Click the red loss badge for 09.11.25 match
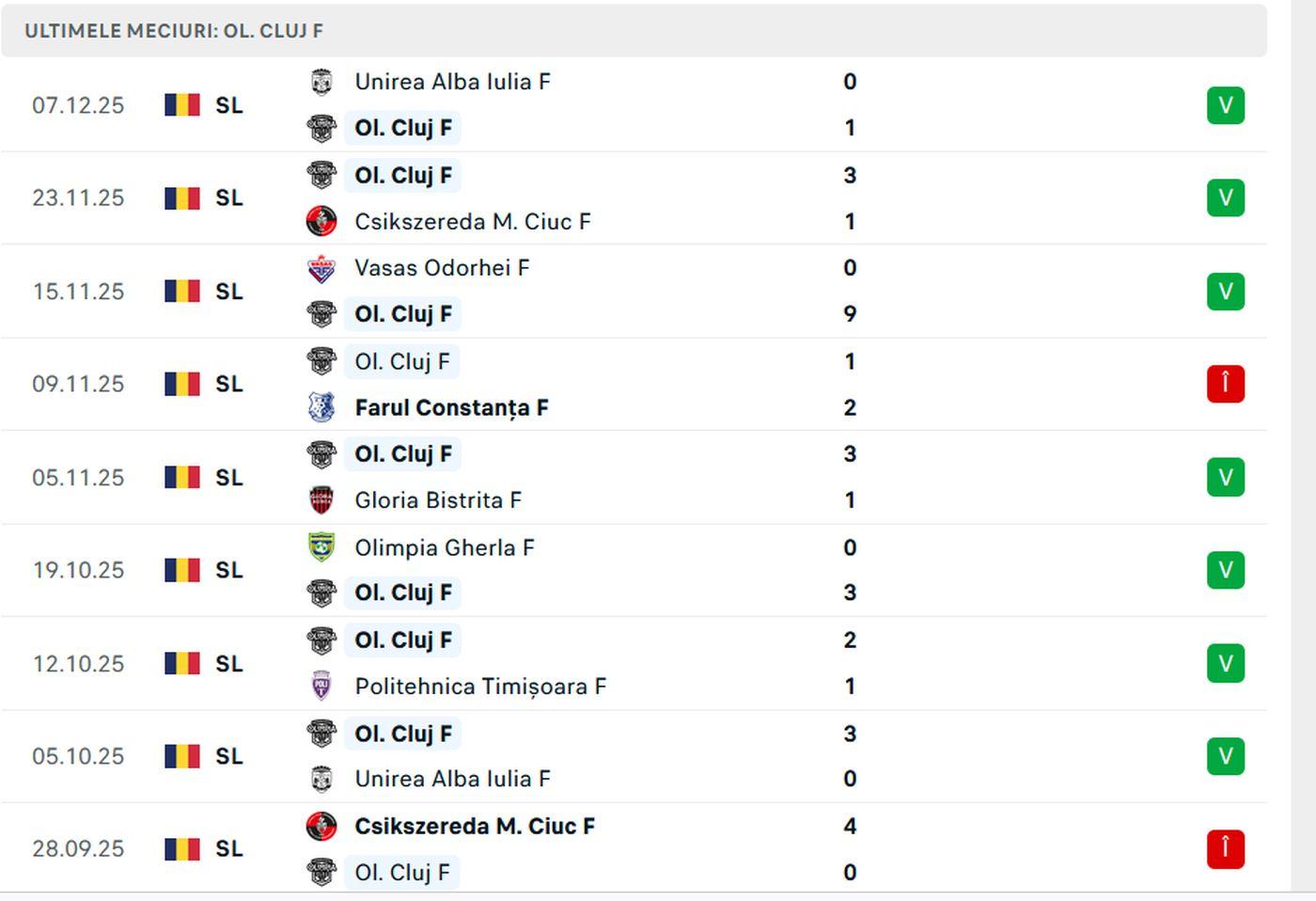This screenshot has width=1316, height=901. pos(1225,384)
